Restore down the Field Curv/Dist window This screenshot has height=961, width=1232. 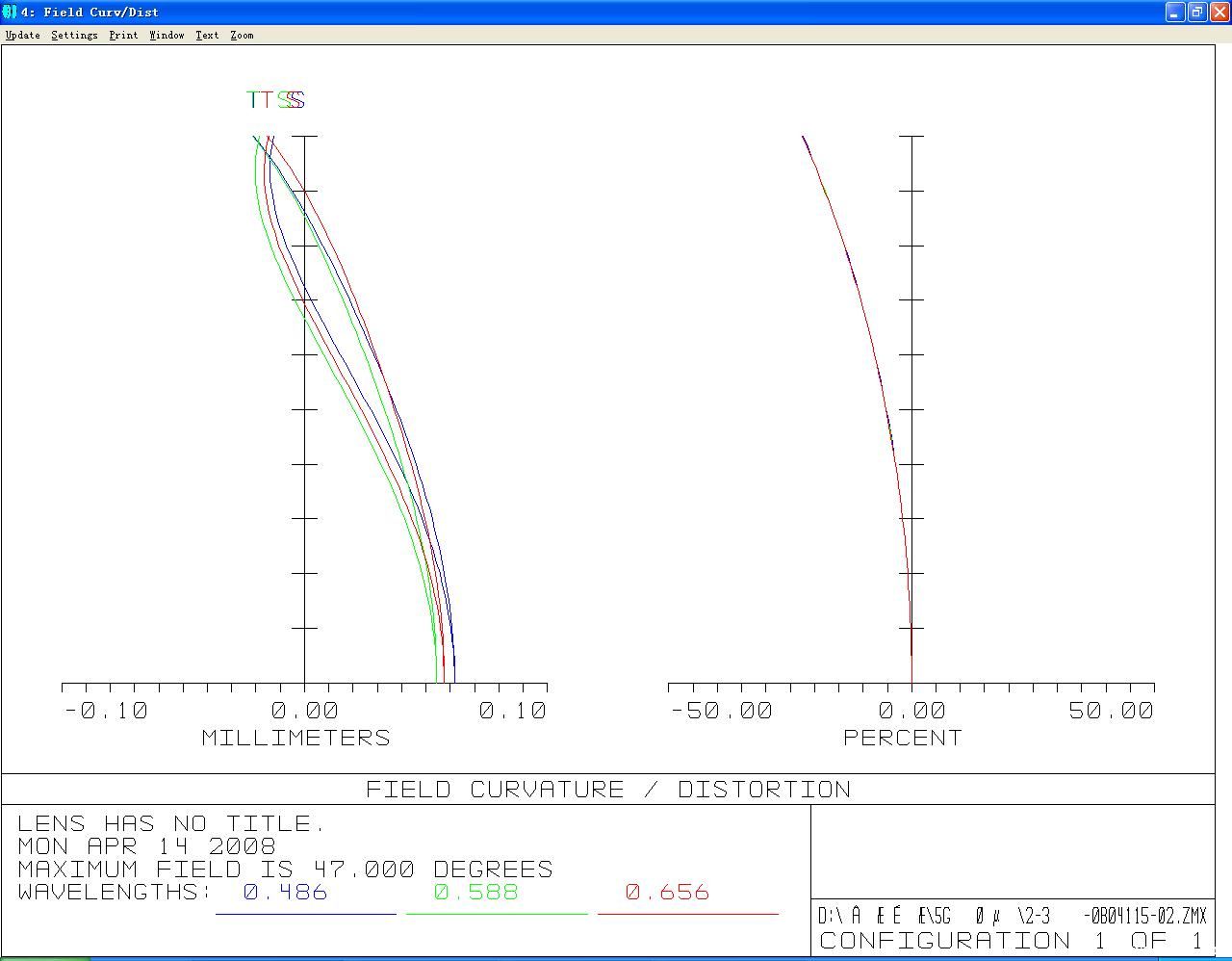1196,12
